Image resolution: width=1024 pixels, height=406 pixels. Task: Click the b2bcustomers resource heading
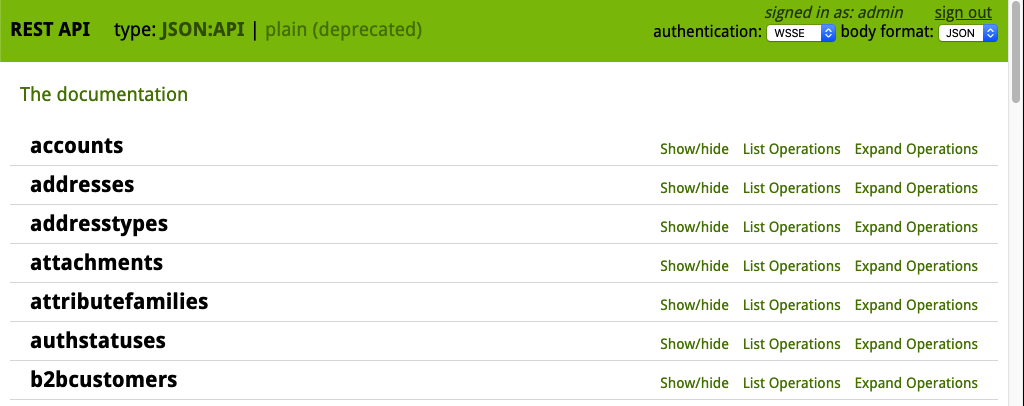coord(103,380)
